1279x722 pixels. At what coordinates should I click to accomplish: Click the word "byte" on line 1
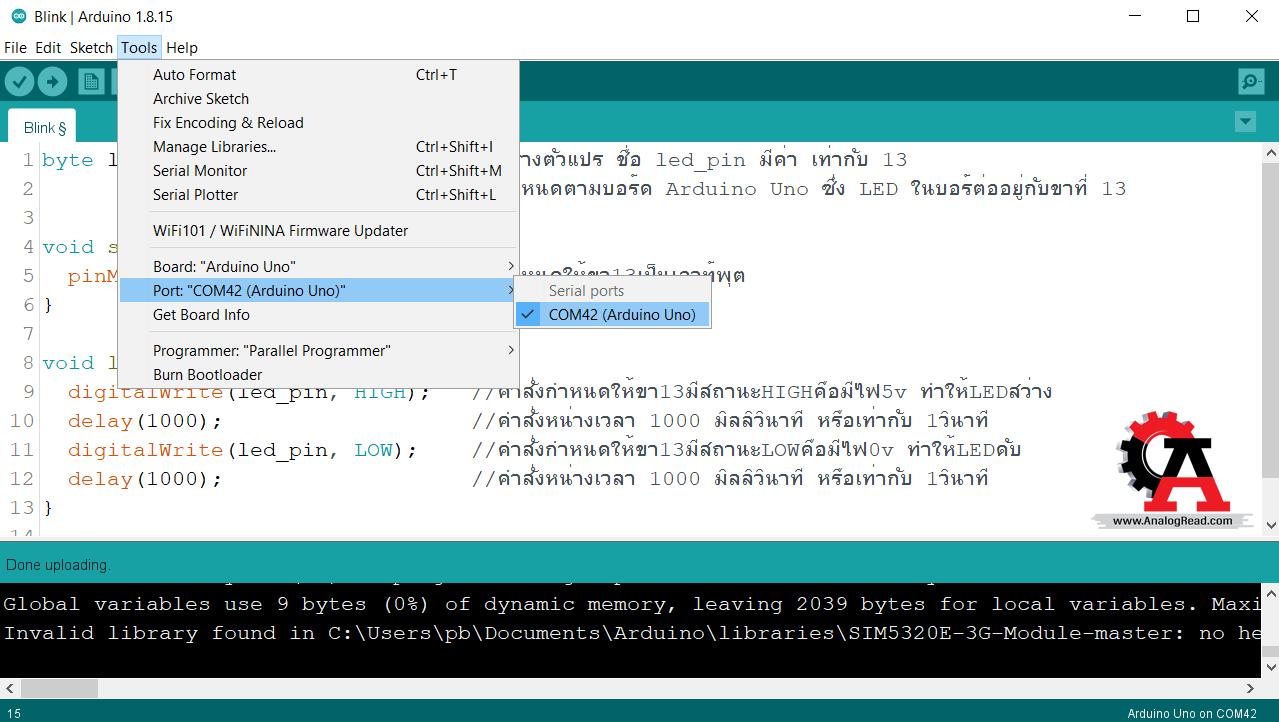[68, 160]
